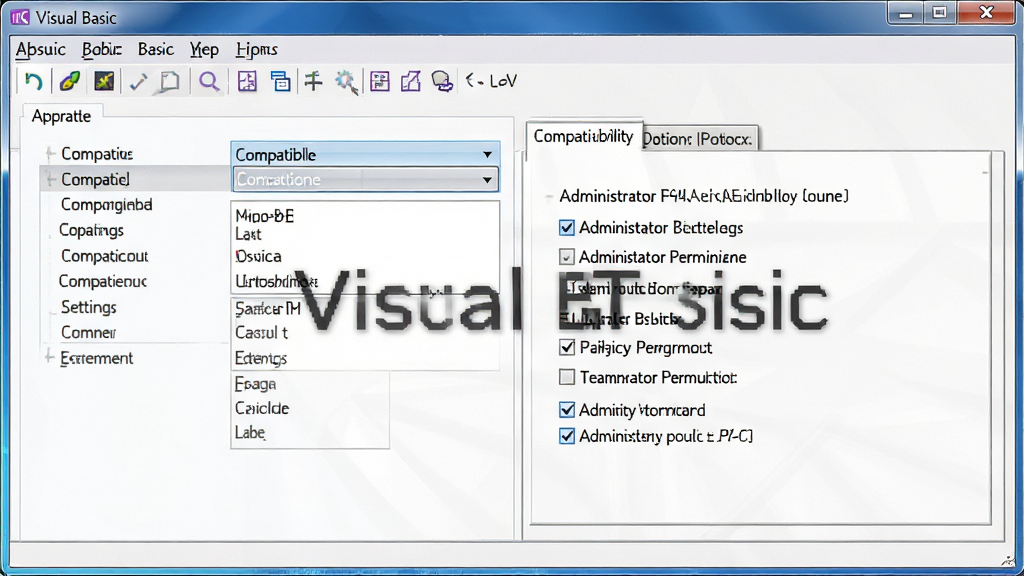The image size is (1024, 576).
Task: Uncheck the Administeny poulc checkbox
Action: (567, 436)
